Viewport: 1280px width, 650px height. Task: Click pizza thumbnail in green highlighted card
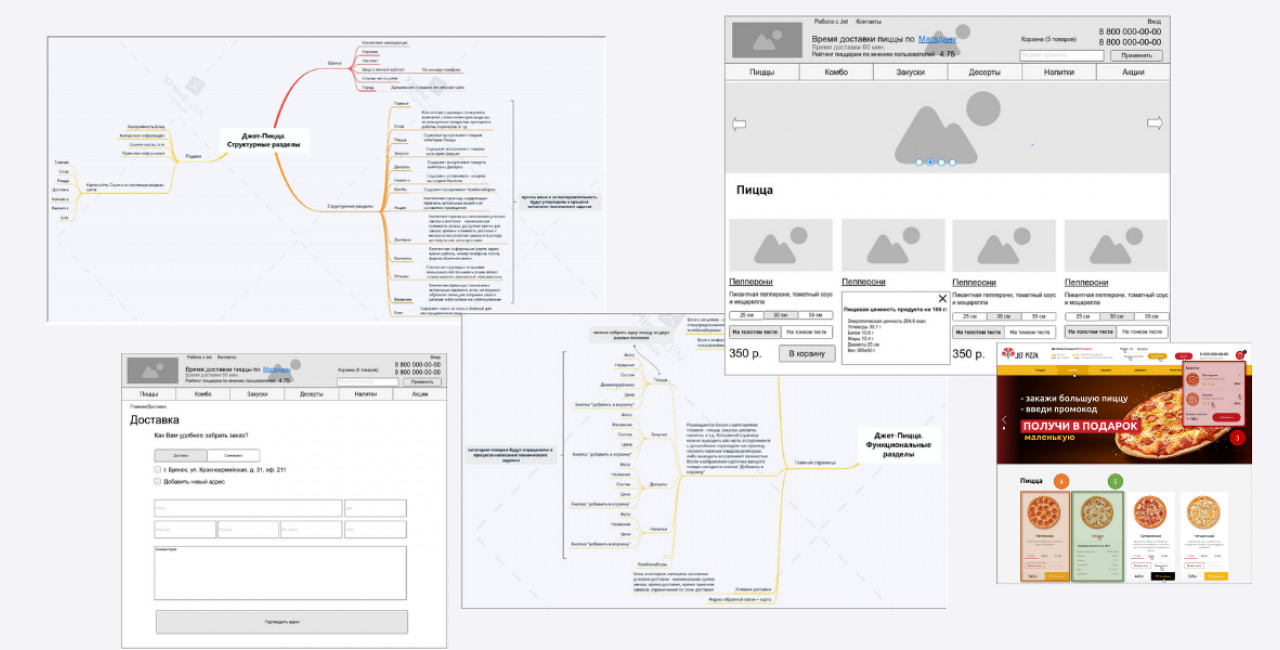1099,513
